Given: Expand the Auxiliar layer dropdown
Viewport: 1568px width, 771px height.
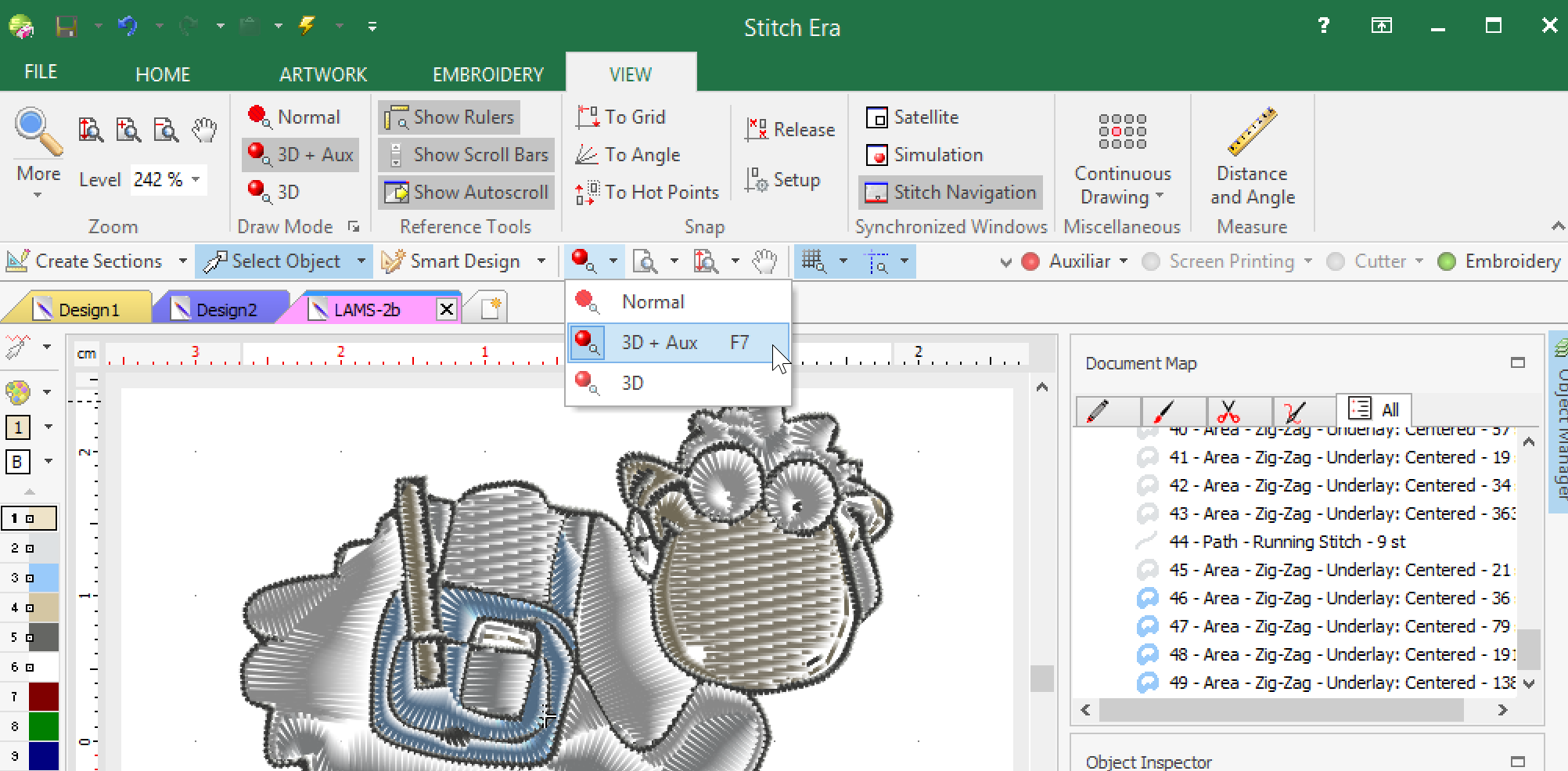Looking at the screenshot, I should pyautogui.click(x=1124, y=261).
